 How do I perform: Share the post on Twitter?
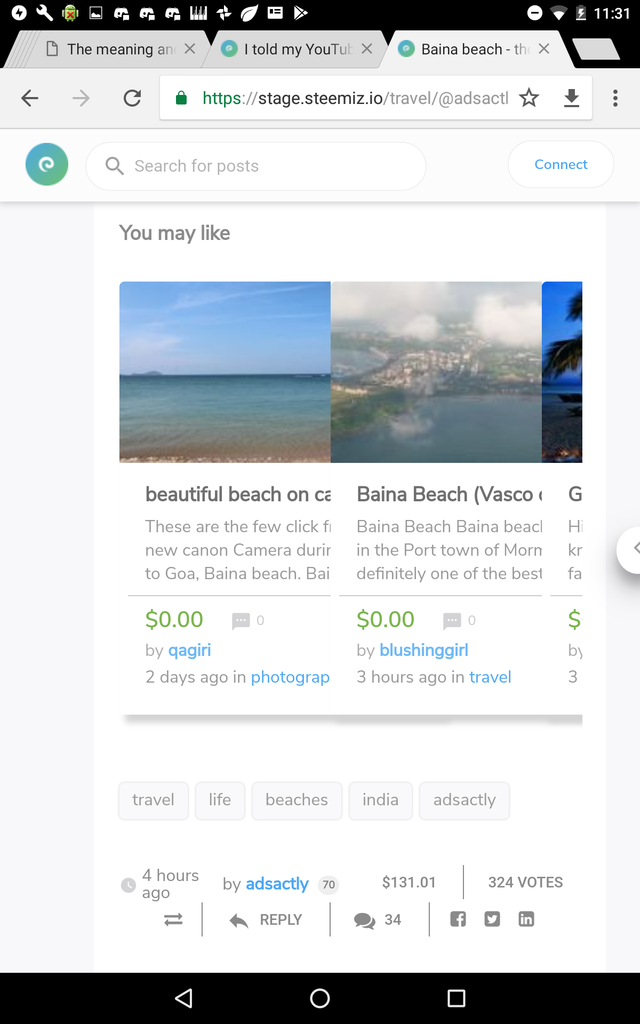[x=492, y=919]
